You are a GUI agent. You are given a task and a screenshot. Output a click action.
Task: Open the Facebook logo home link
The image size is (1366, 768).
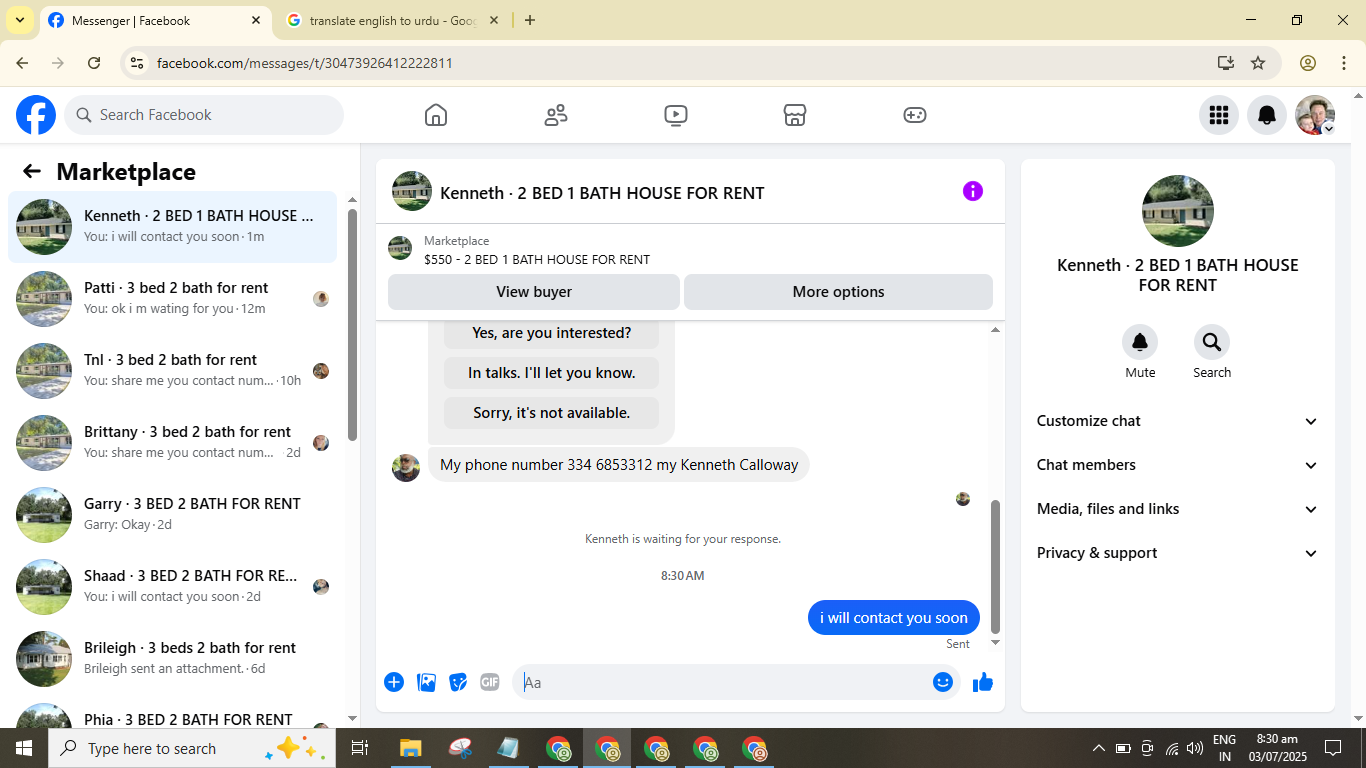pyautogui.click(x=36, y=115)
